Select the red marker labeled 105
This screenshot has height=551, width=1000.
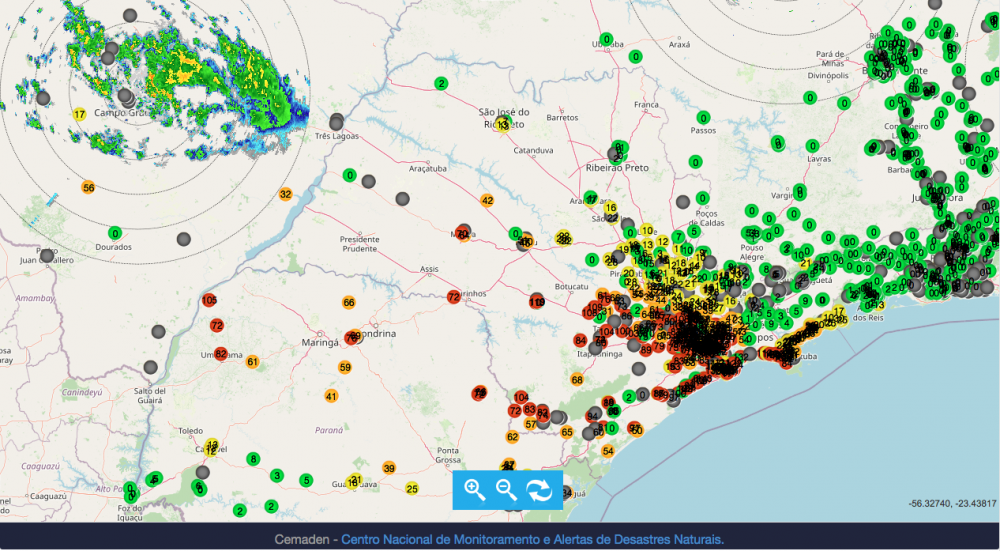click(x=209, y=300)
